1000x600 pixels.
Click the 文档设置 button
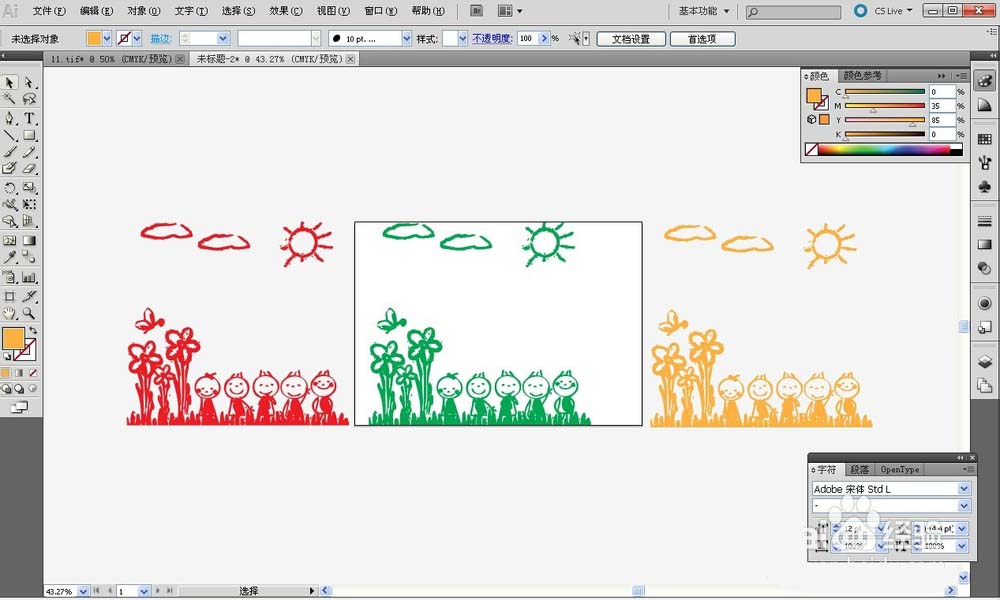631,39
